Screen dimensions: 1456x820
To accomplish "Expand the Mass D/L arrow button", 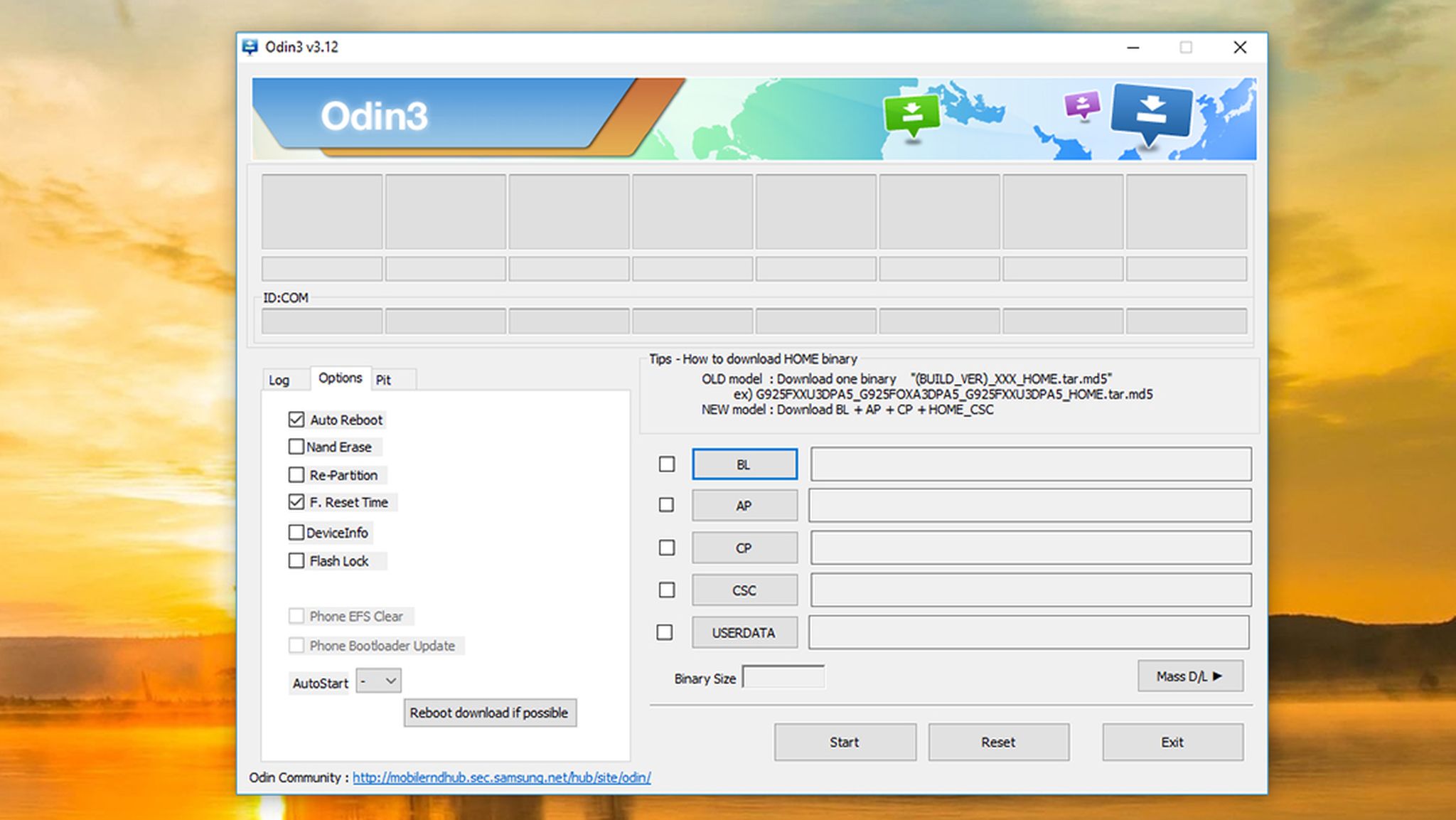I will [1189, 676].
